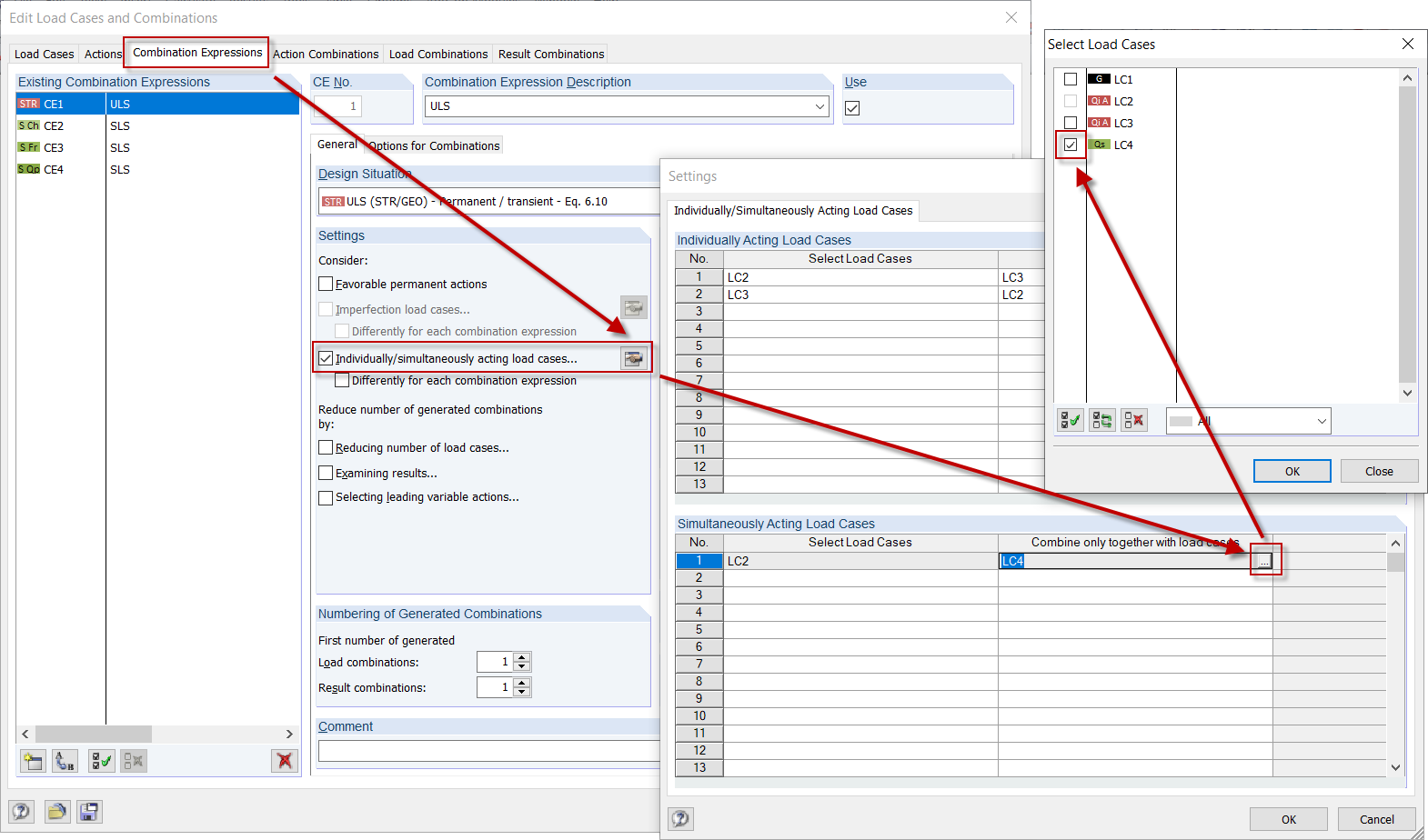The height and width of the screenshot is (840, 1428).
Task: Click the G category icon of LC1
Action: 1099,79
